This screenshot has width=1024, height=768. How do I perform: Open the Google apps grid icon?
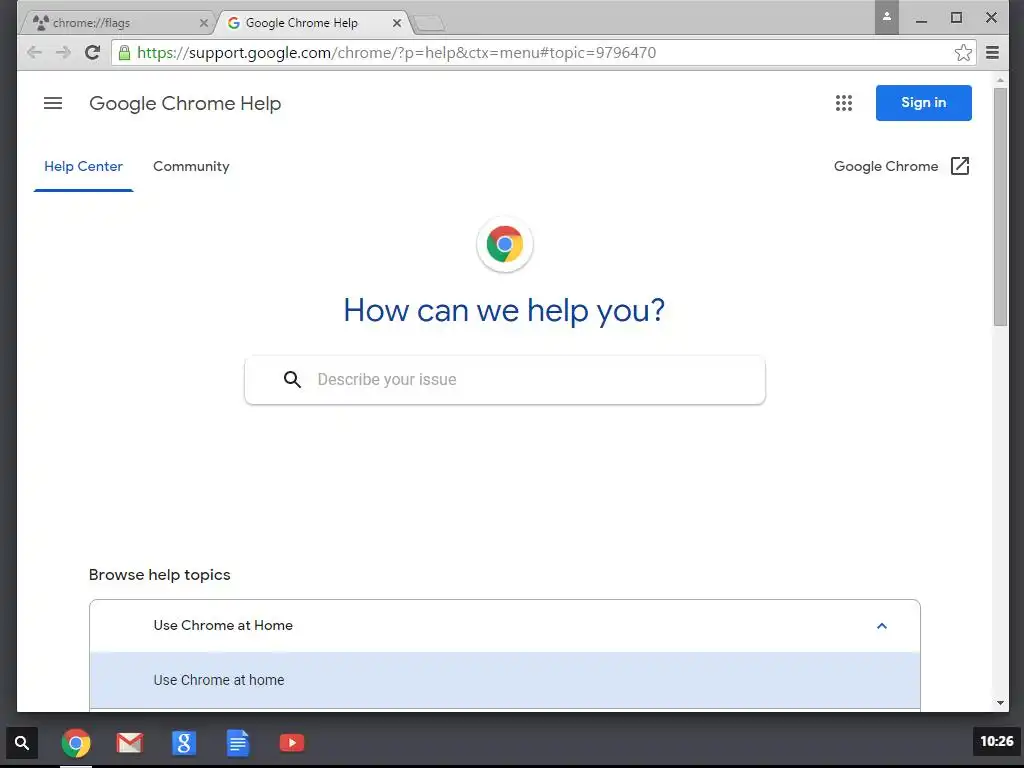pyautogui.click(x=844, y=103)
